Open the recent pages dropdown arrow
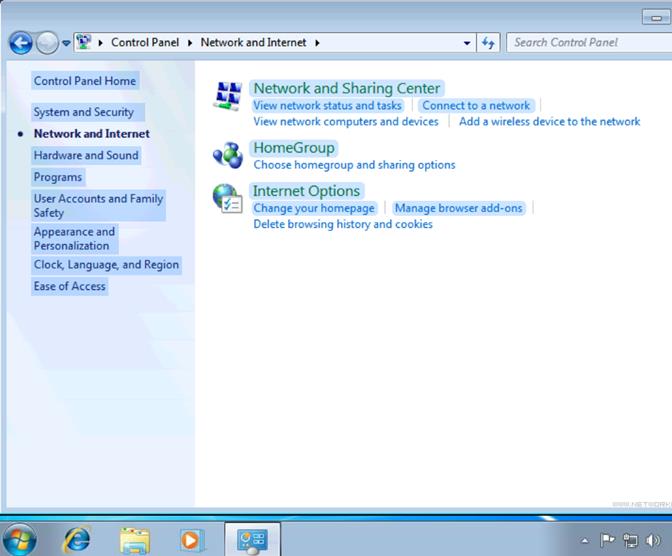The height and width of the screenshot is (556, 672). coord(66,43)
